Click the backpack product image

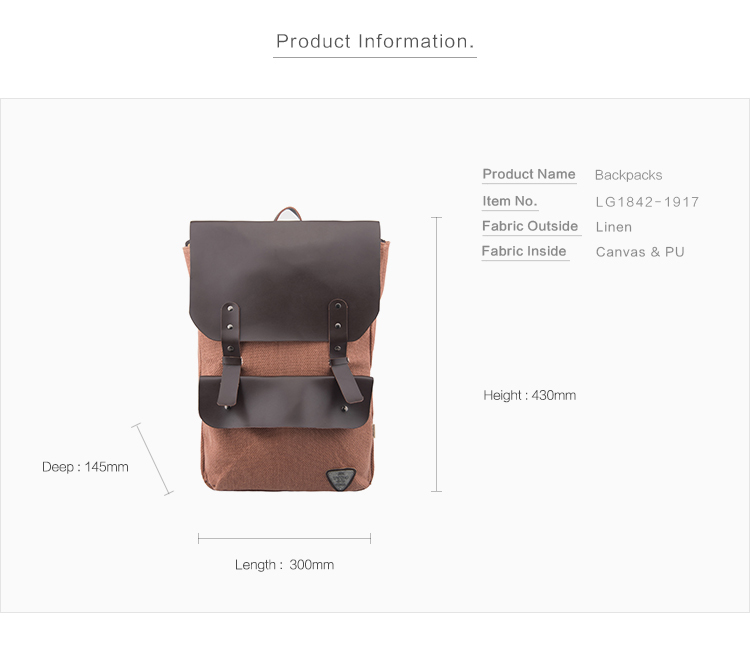286,350
